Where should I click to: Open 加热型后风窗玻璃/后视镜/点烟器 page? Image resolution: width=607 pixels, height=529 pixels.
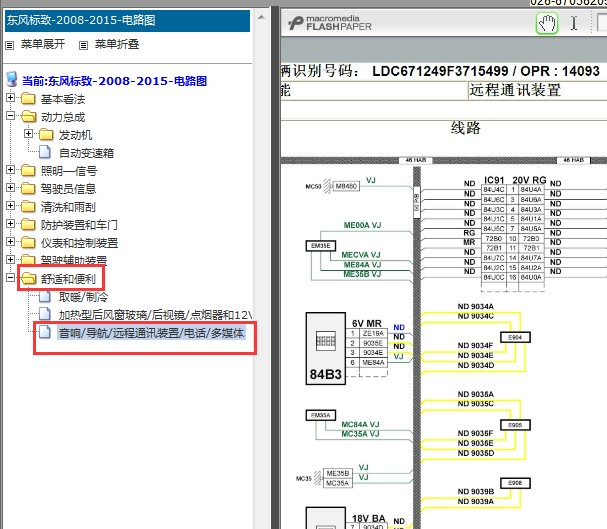pos(155,315)
